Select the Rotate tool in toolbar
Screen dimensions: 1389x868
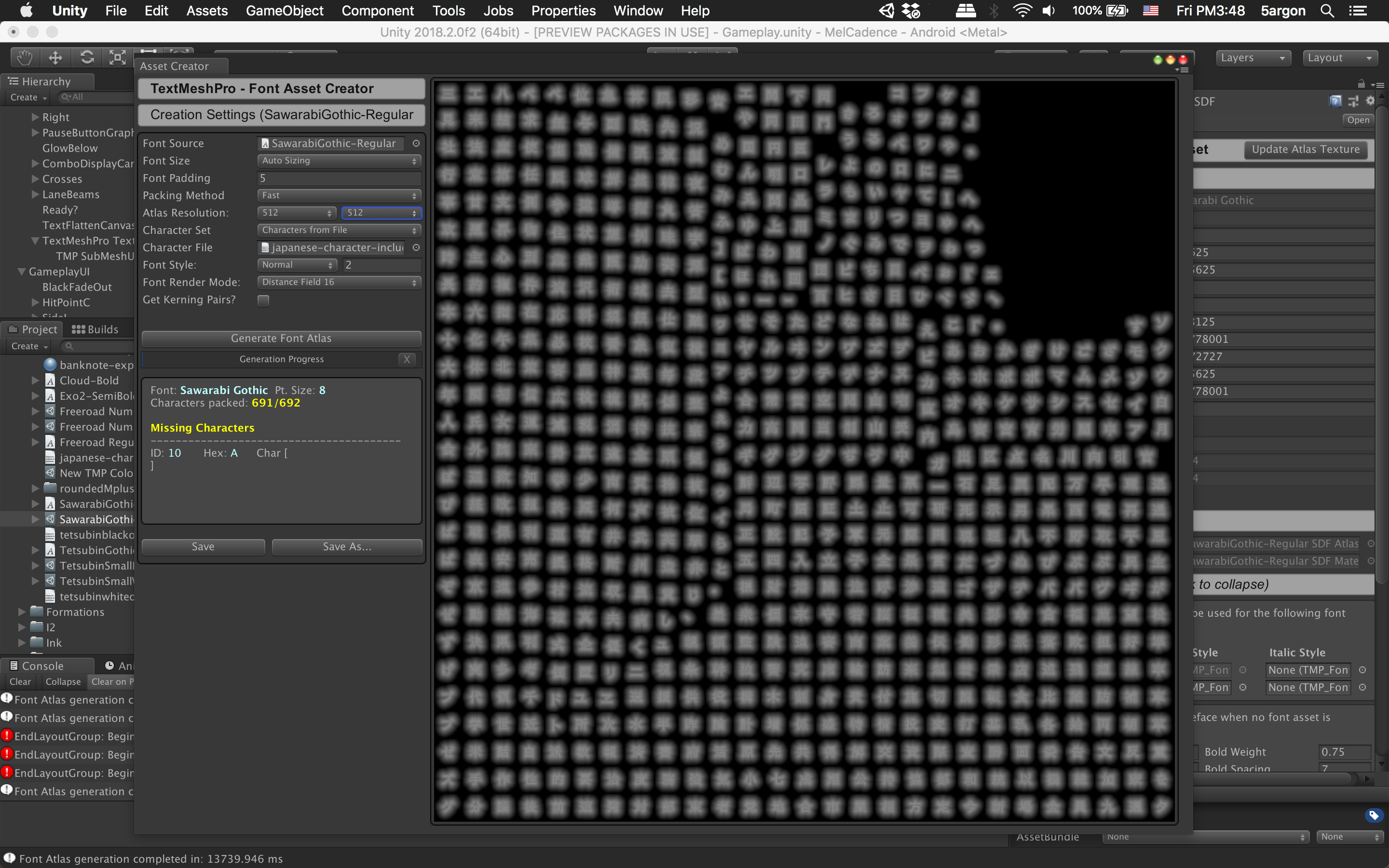(x=87, y=57)
